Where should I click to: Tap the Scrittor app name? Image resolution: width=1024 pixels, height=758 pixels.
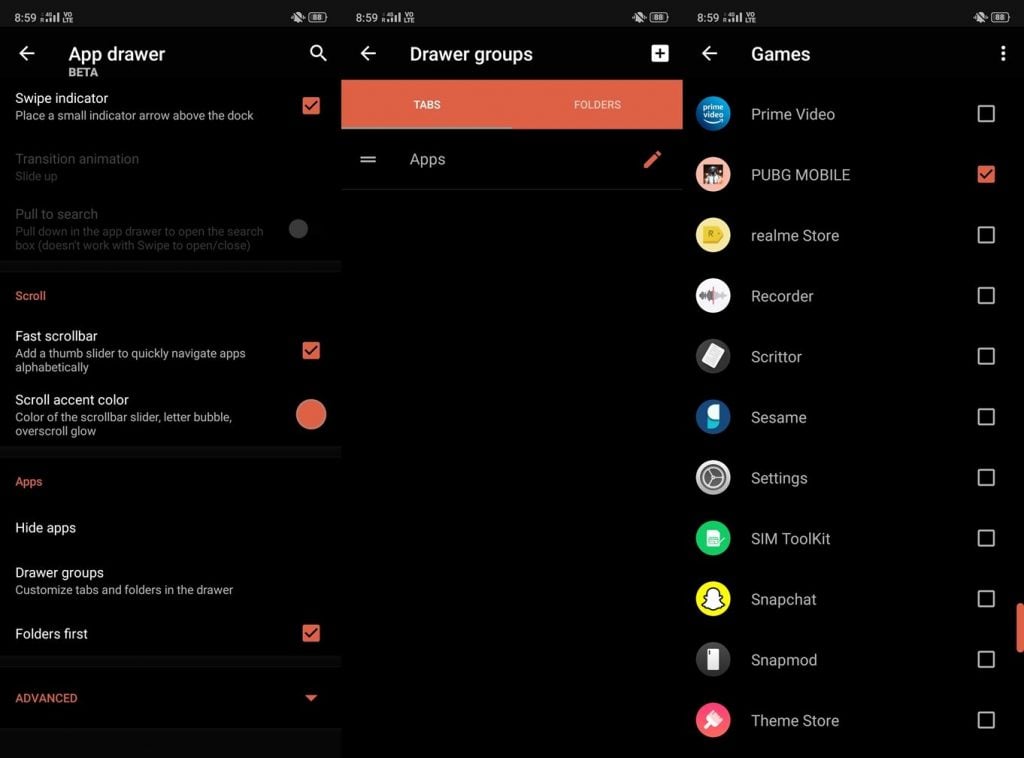click(x=776, y=357)
